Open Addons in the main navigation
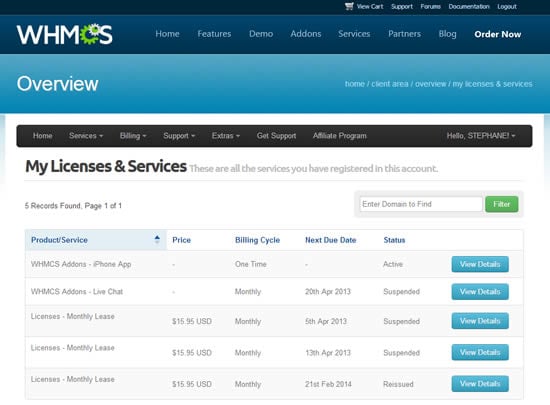This screenshot has width=550, height=405. 306,34
